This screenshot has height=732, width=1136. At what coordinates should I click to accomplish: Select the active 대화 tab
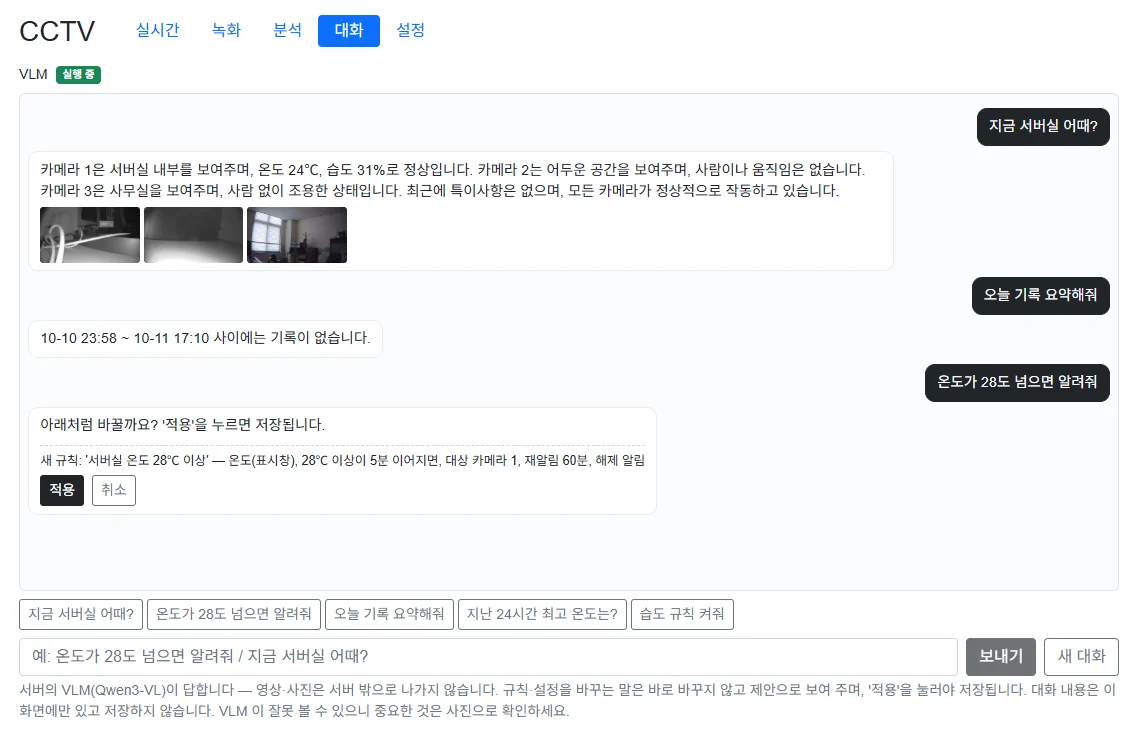348,30
